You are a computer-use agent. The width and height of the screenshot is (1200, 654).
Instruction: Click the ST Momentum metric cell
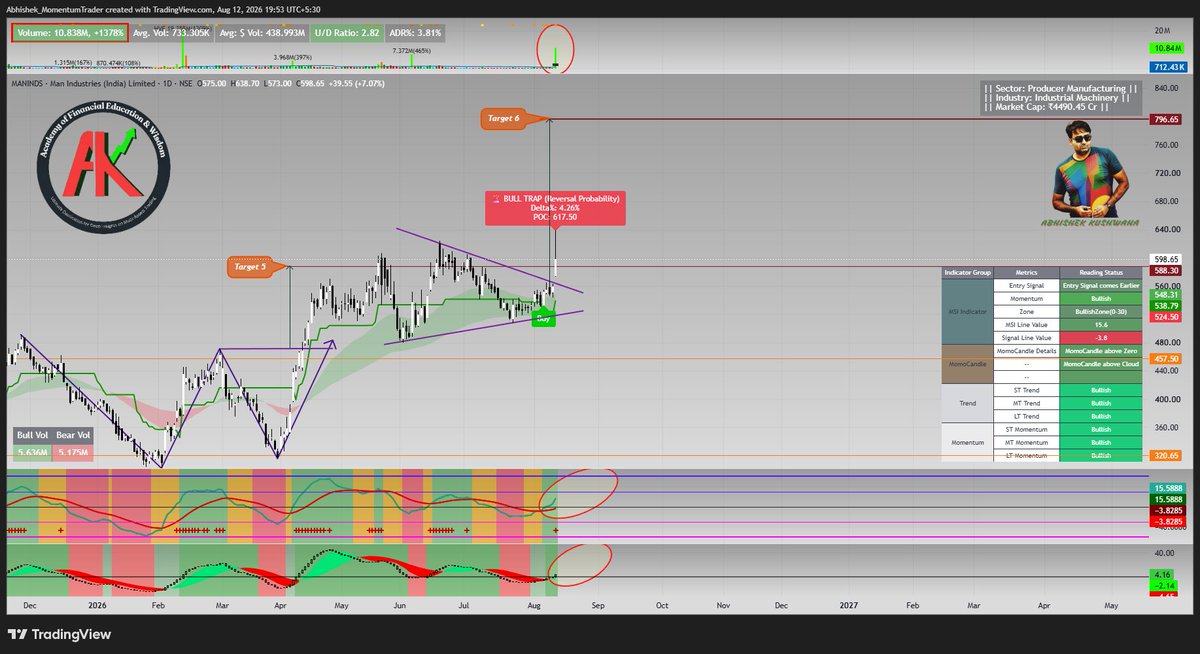coord(1026,429)
